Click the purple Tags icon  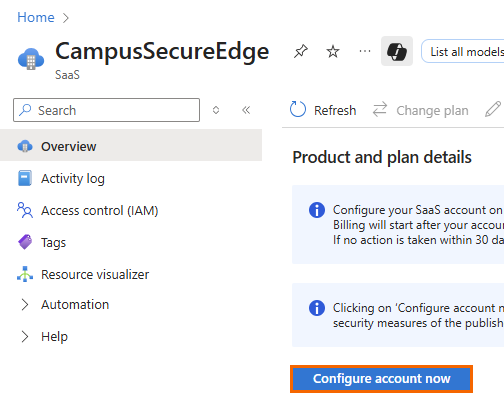[x=25, y=242]
